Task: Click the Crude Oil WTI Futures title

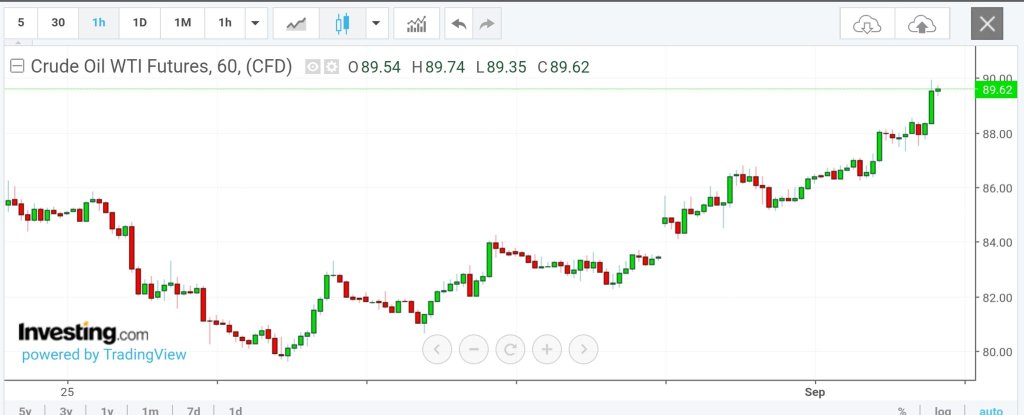Action: (x=161, y=67)
